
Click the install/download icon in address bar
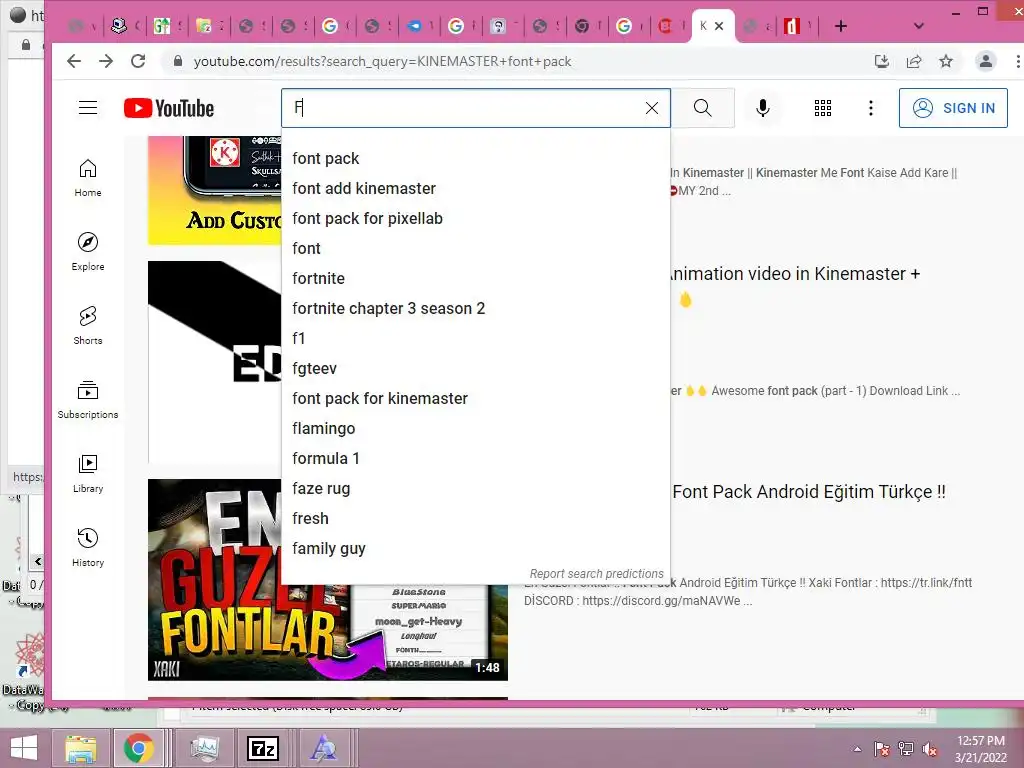882,61
